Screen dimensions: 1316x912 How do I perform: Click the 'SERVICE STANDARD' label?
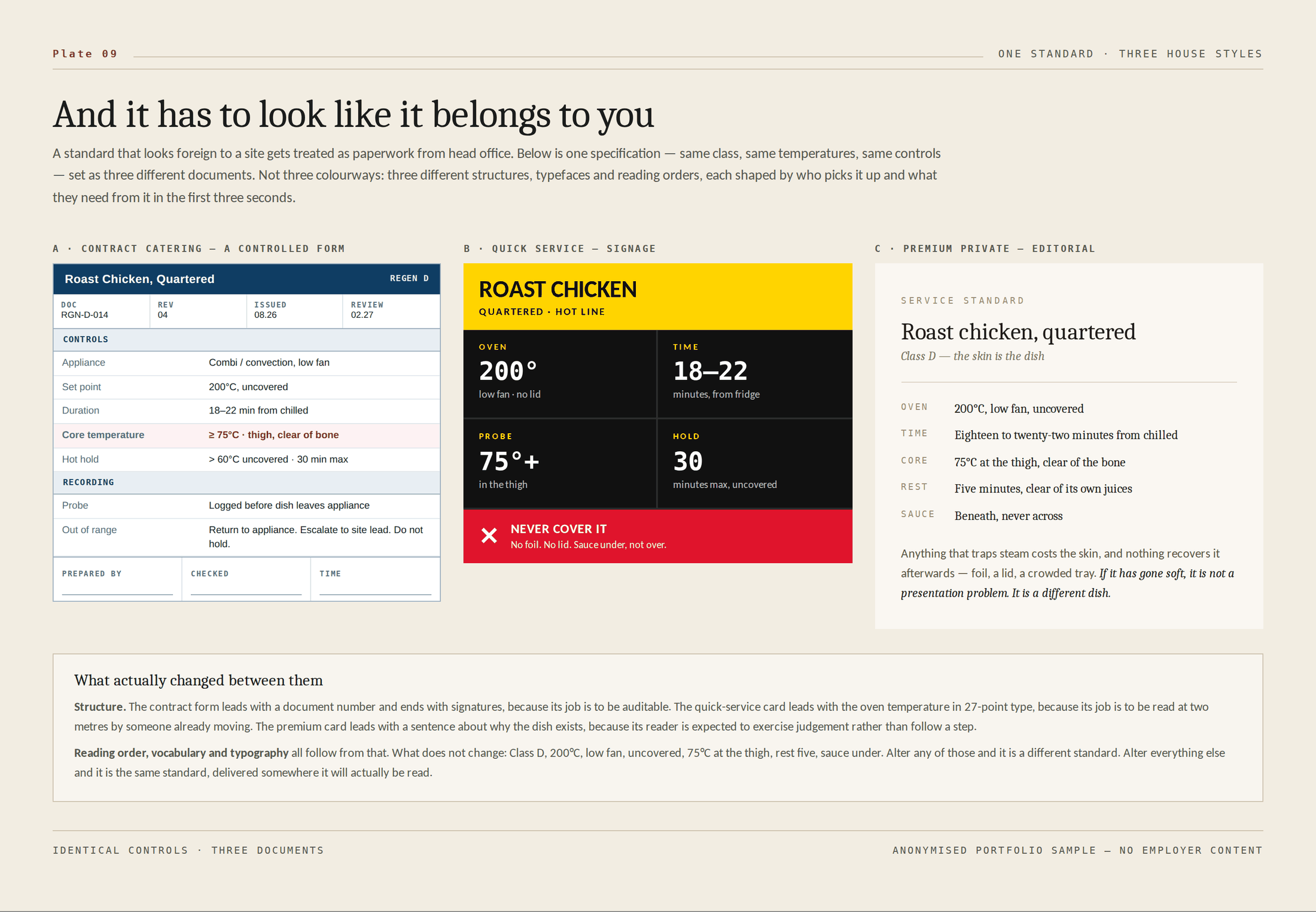click(962, 300)
